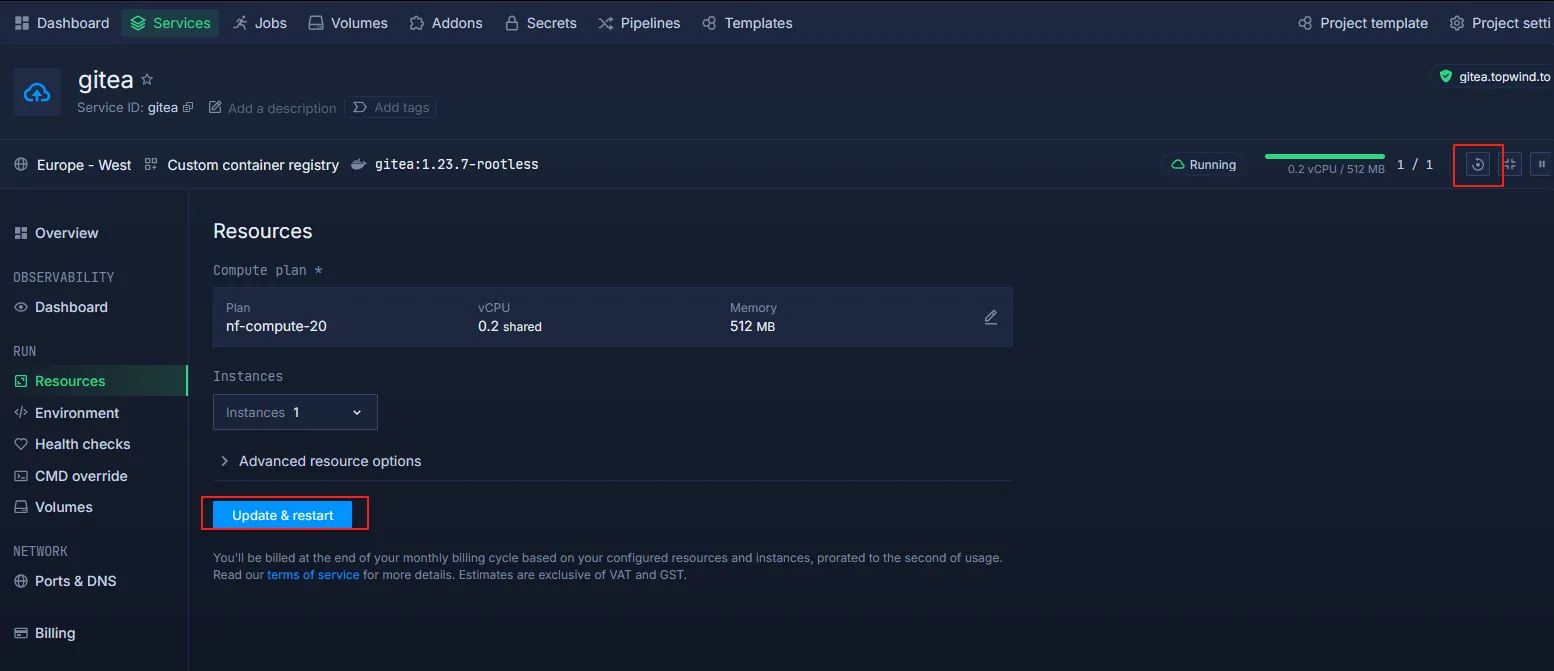Click the gitea.topwind.to domain badge

point(1492,76)
